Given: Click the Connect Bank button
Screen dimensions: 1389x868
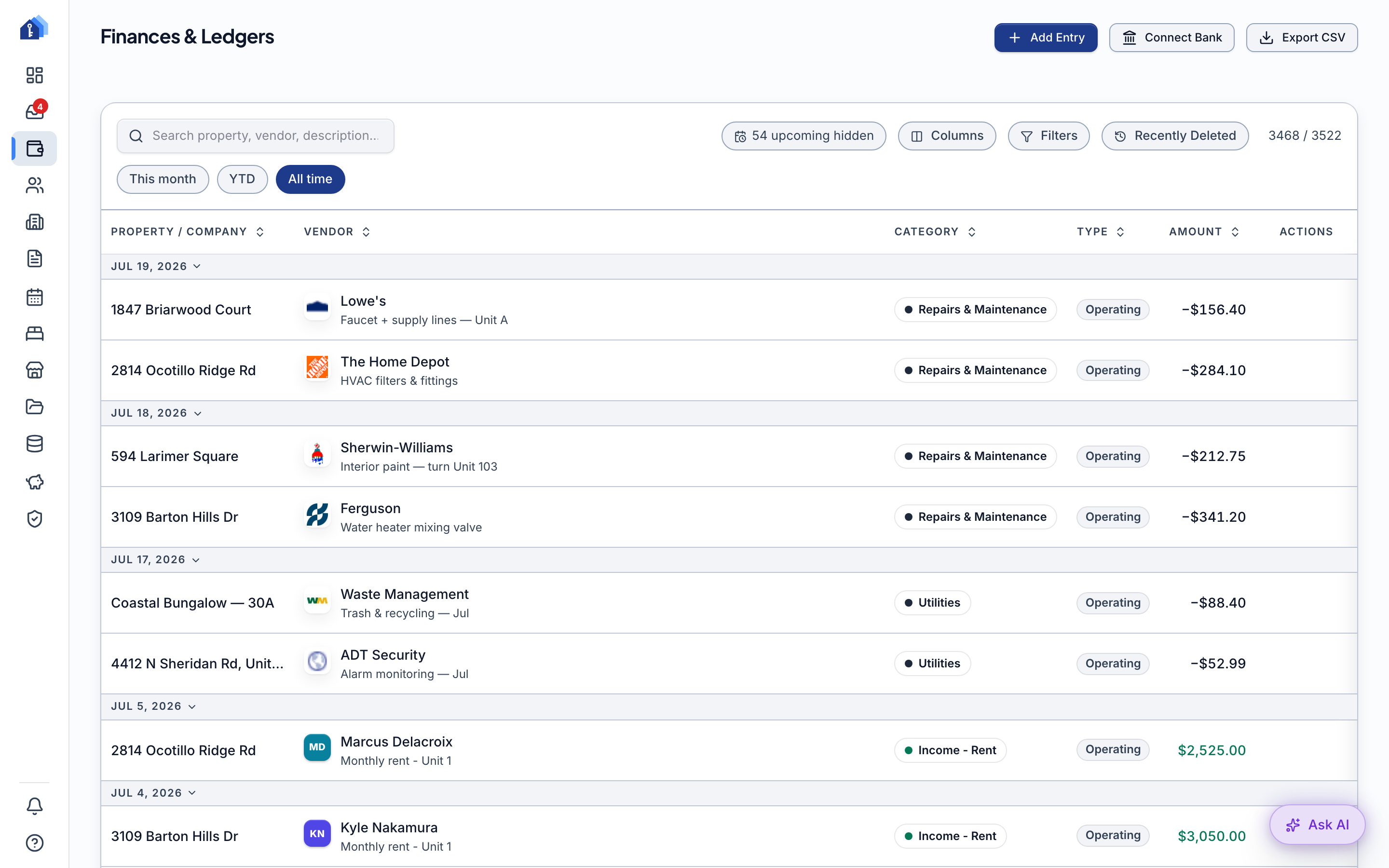Looking at the screenshot, I should pos(1171,38).
